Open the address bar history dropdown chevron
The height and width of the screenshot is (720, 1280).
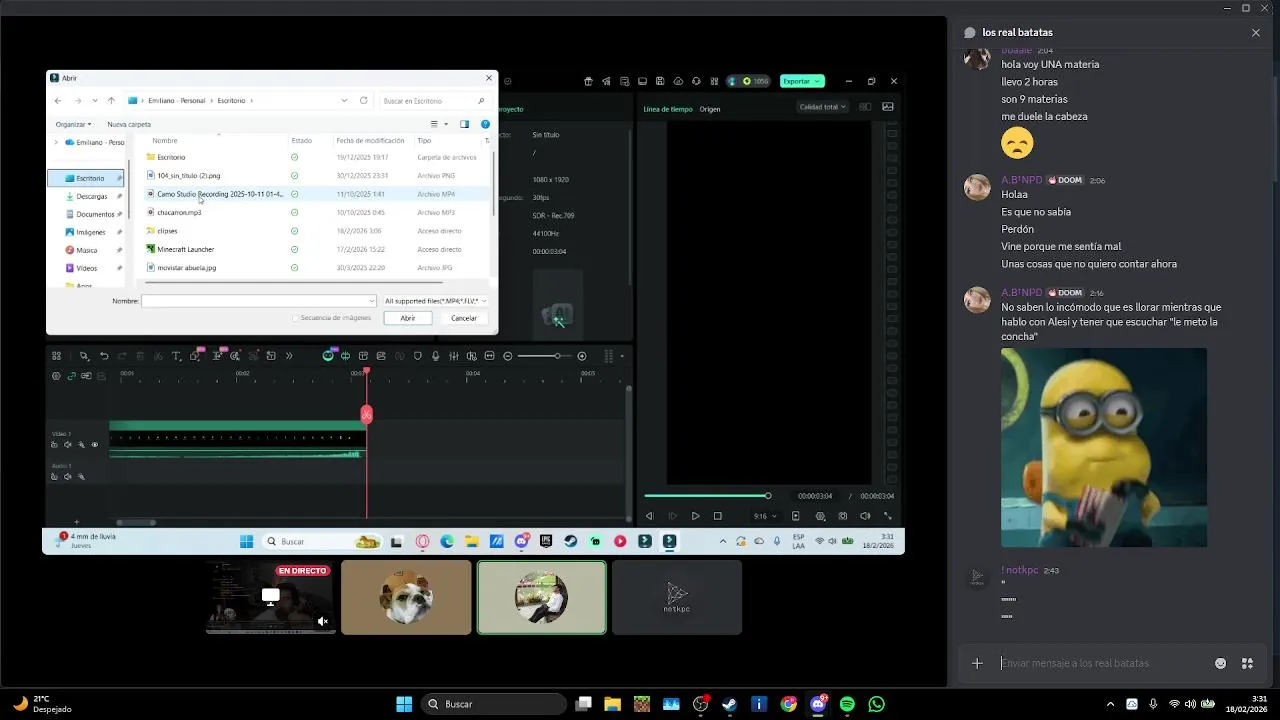tap(344, 100)
